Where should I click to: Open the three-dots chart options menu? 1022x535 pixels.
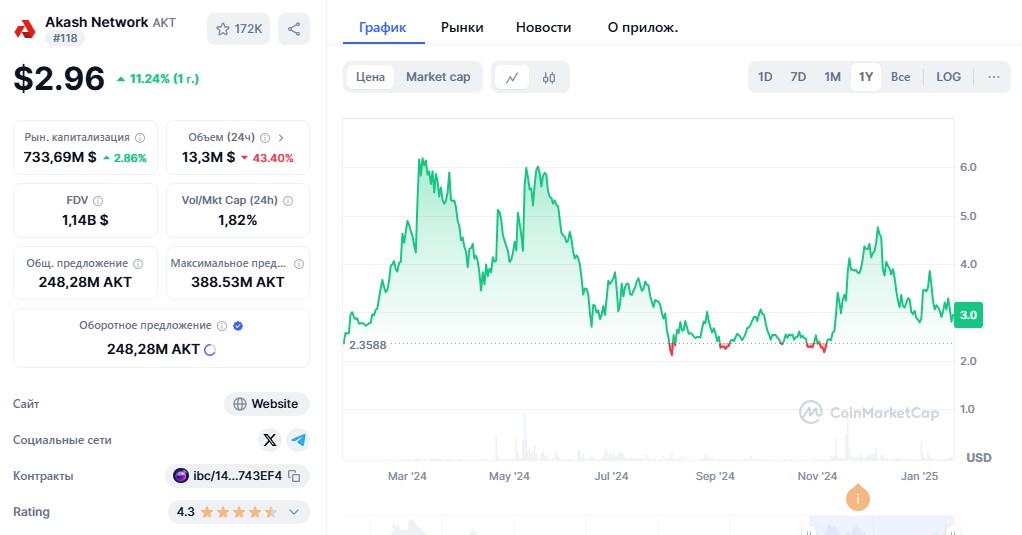(993, 77)
